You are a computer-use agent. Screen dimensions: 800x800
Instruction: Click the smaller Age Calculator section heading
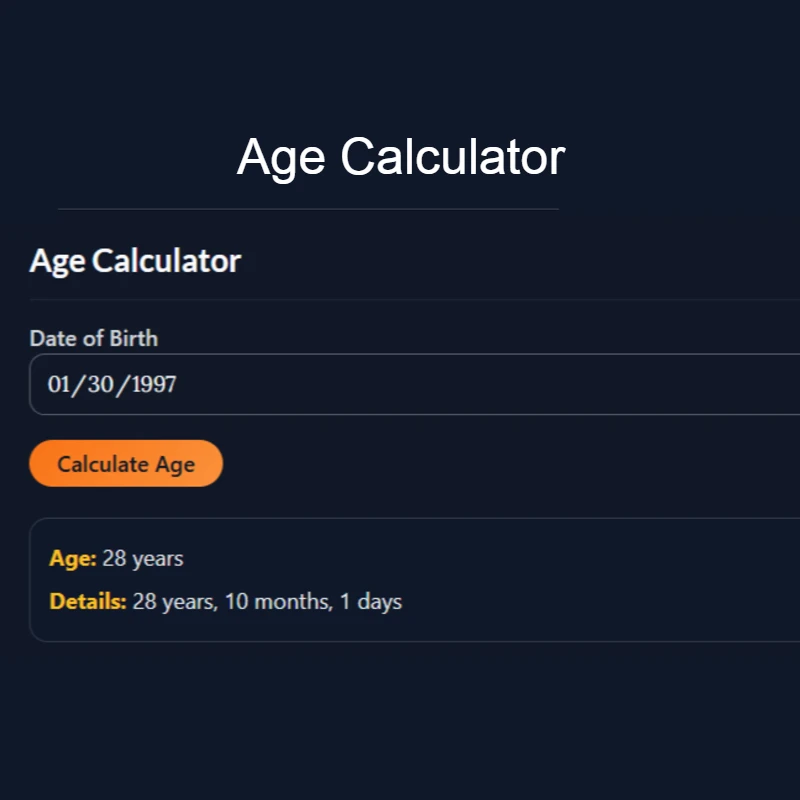coord(135,261)
